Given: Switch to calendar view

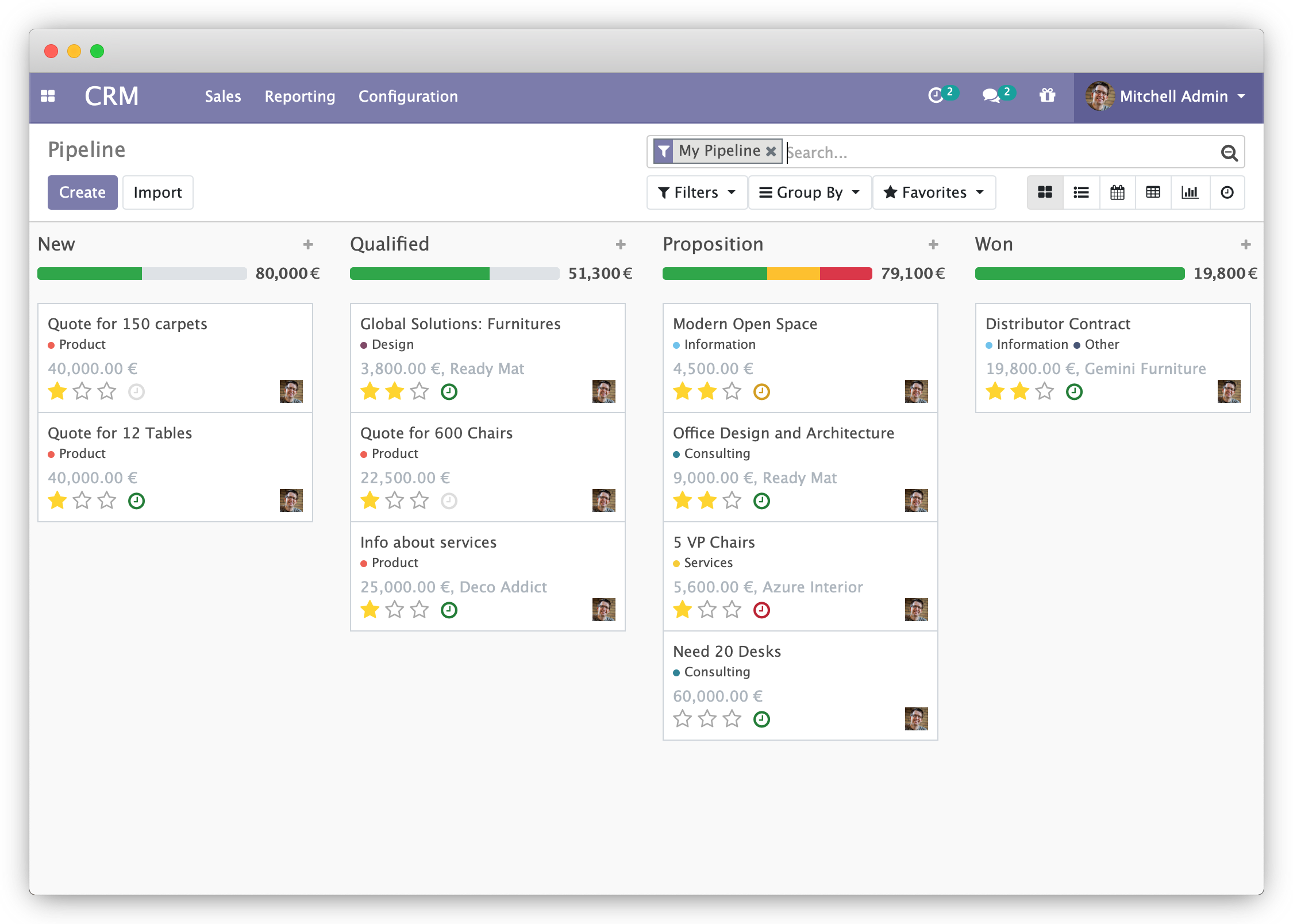Looking at the screenshot, I should 1117,192.
